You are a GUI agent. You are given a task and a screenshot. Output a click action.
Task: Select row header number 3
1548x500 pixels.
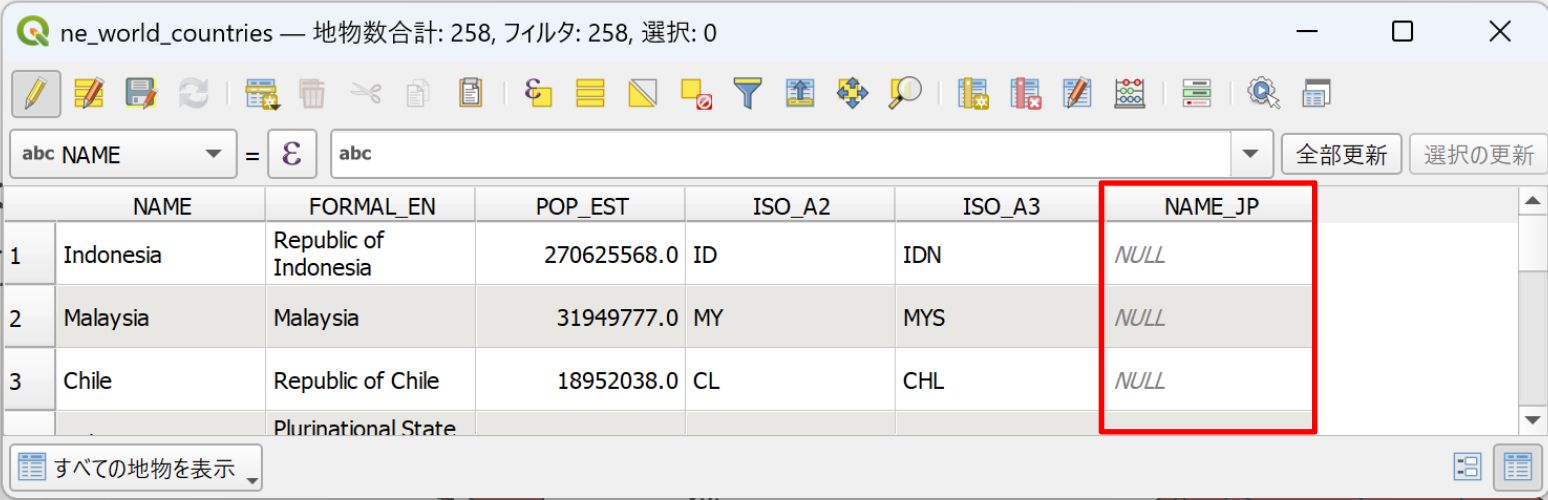tap(31, 381)
